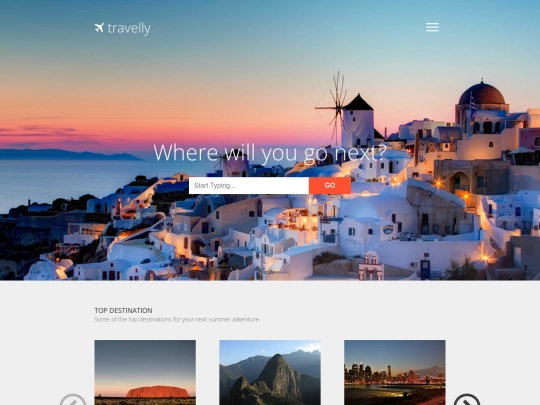This screenshot has width=540, height=405.
Task: Open the city skyline night thumbnail
Action: [395, 373]
